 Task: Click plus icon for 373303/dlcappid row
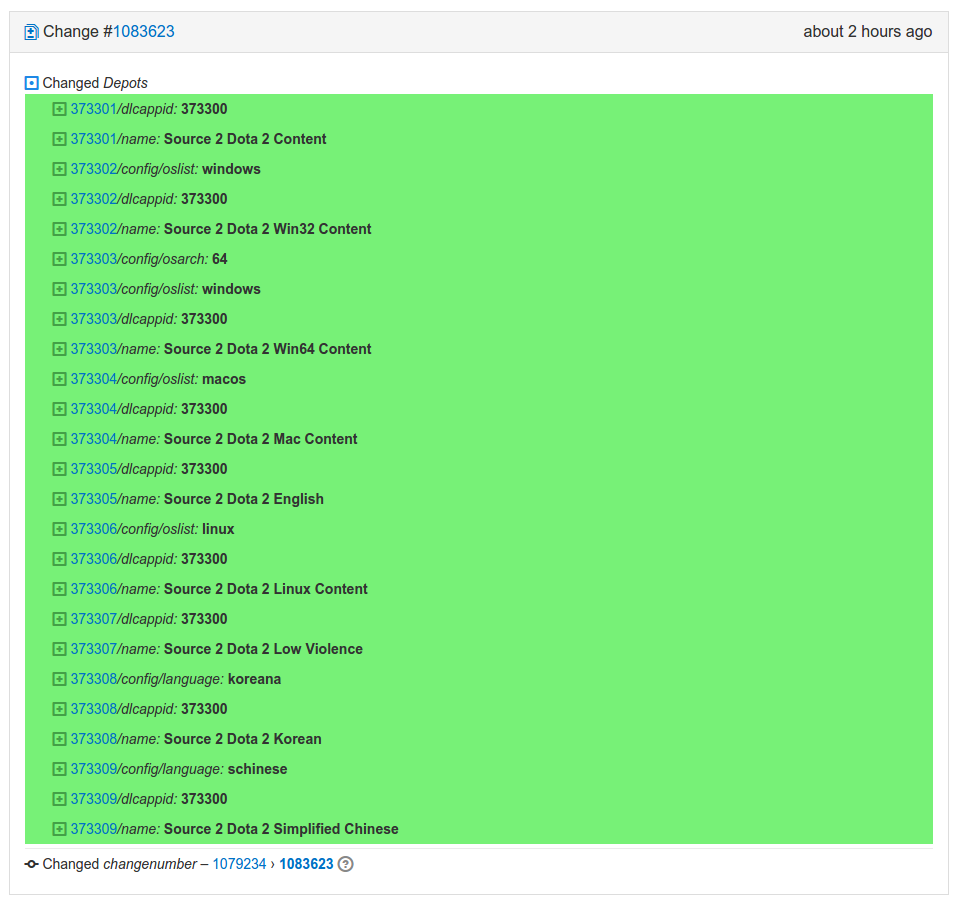[x=59, y=319]
